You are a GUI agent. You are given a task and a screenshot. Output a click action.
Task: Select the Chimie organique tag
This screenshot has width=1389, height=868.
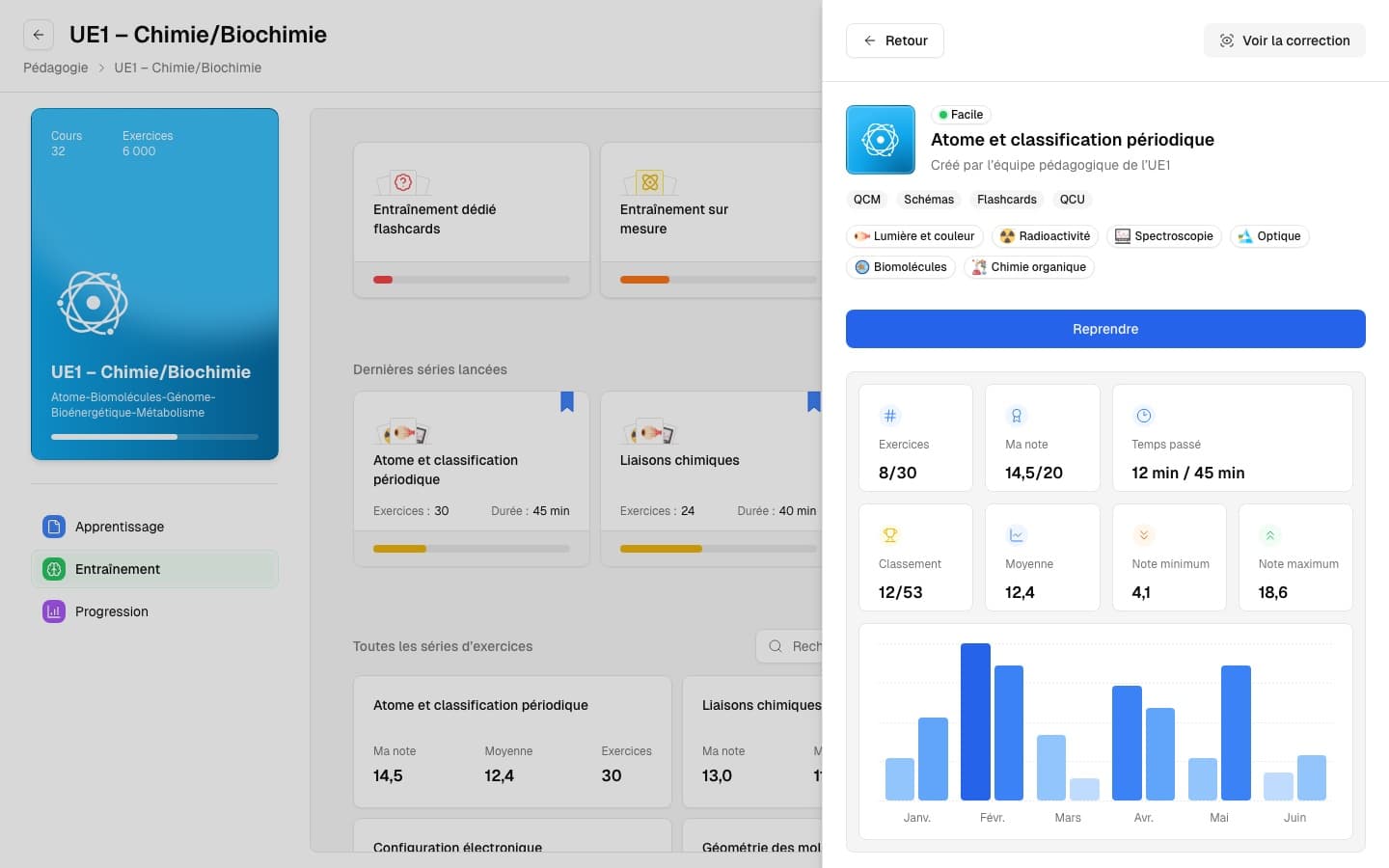pyautogui.click(x=1028, y=267)
